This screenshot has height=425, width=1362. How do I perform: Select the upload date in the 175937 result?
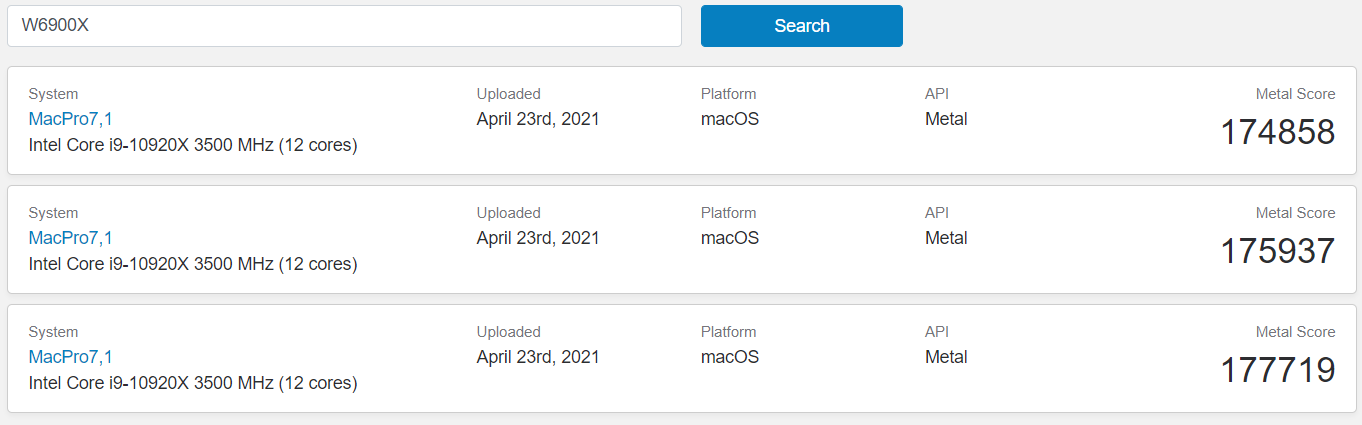pyautogui.click(x=538, y=238)
